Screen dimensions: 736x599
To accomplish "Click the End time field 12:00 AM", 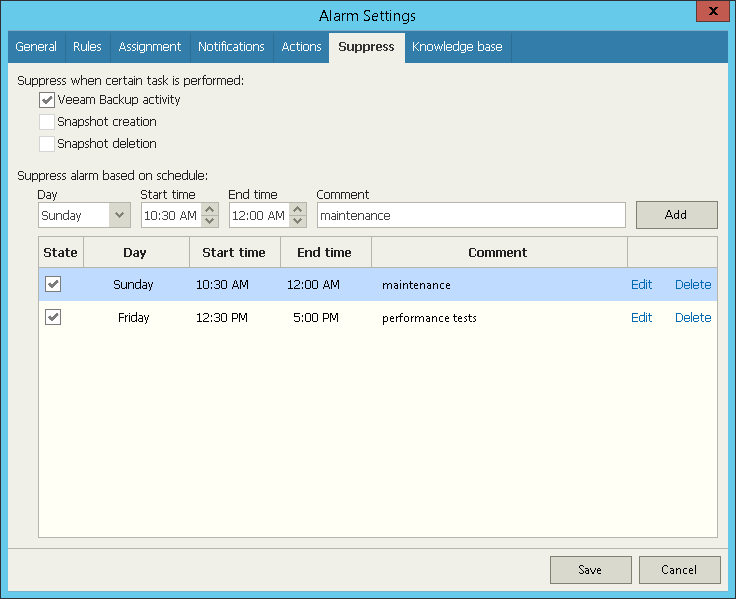I will pos(259,215).
